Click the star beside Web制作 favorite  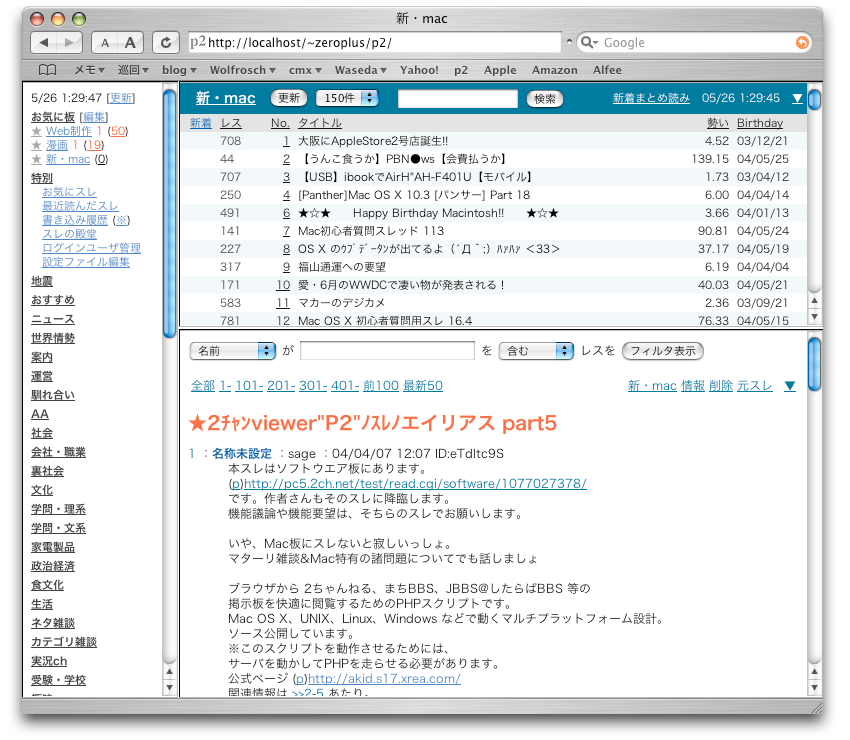point(36,131)
